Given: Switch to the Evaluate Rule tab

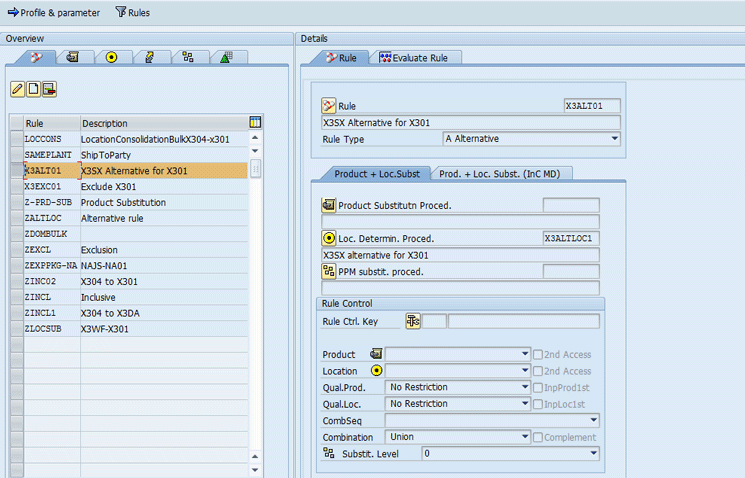Looking at the screenshot, I should click(414, 58).
